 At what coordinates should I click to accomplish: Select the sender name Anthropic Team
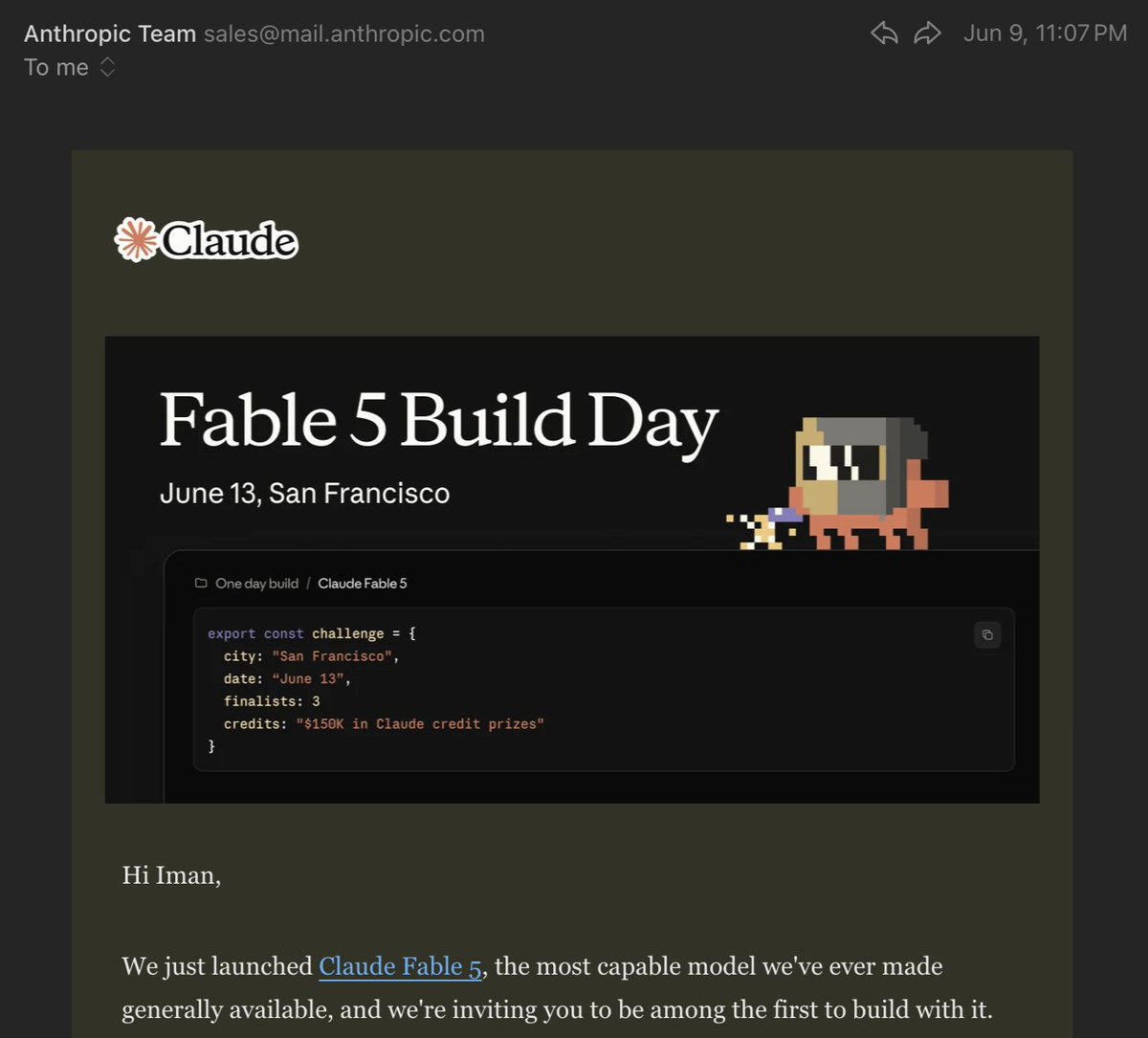(110, 33)
